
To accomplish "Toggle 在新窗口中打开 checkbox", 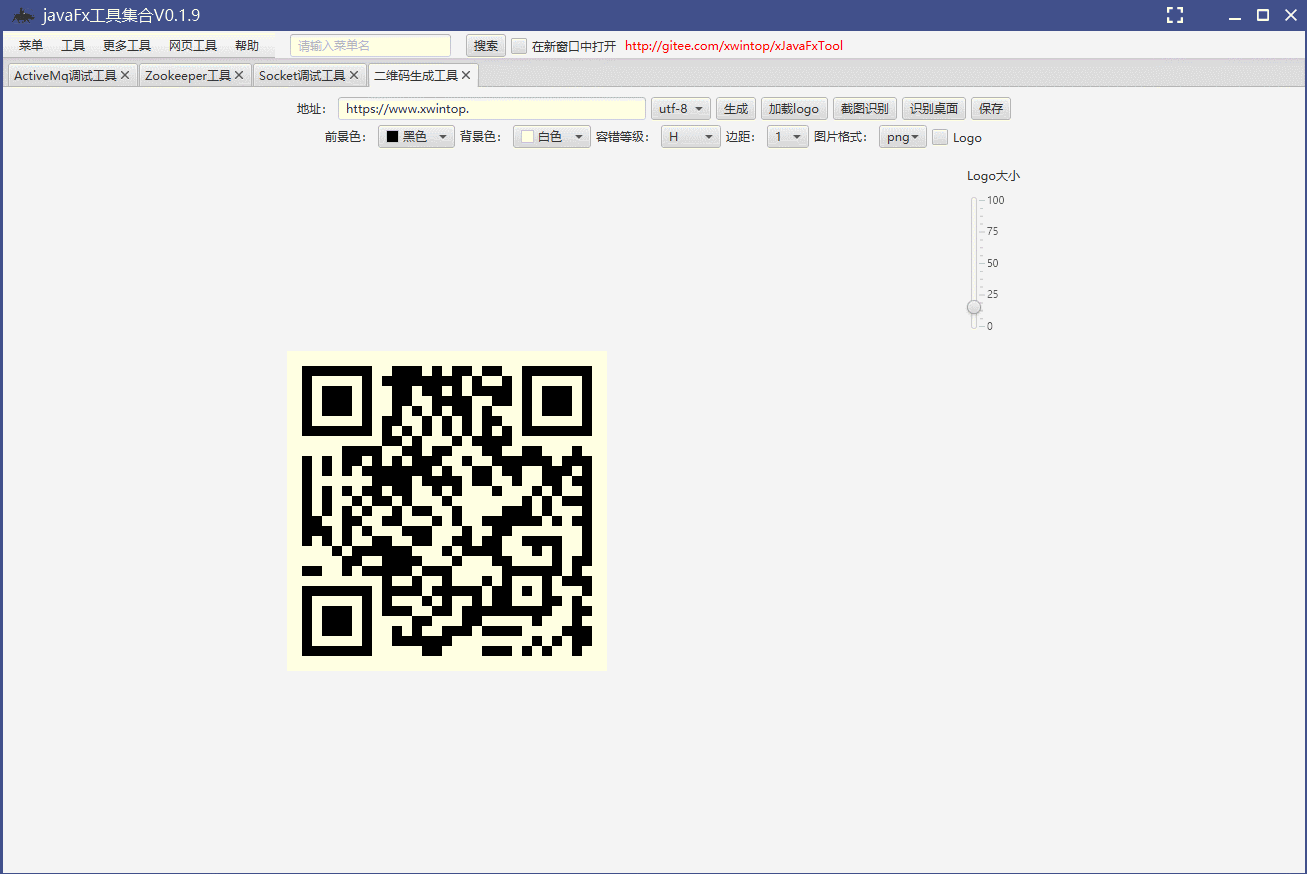I will (x=519, y=46).
